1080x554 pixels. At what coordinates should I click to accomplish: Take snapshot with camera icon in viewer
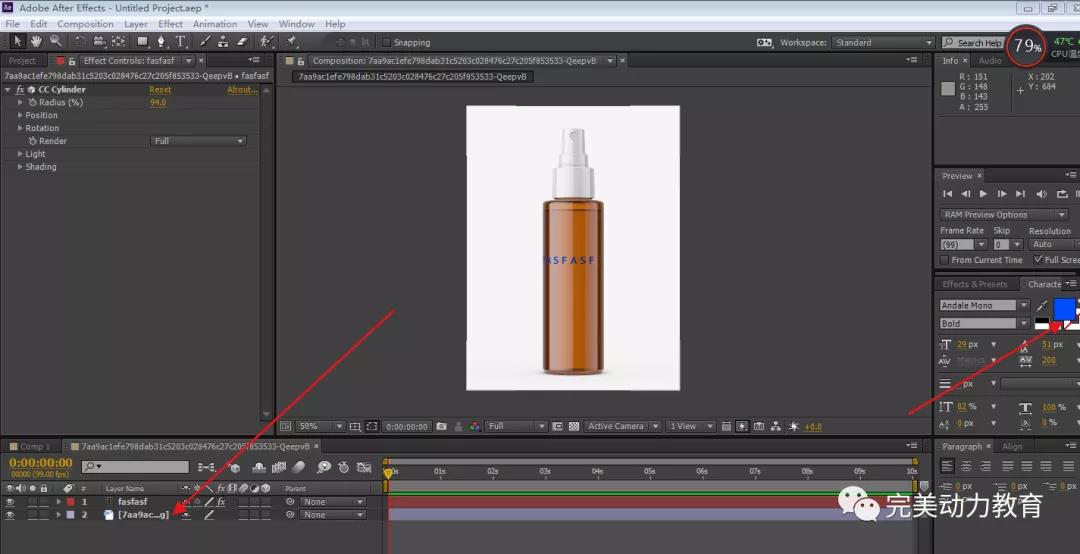click(x=441, y=426)
